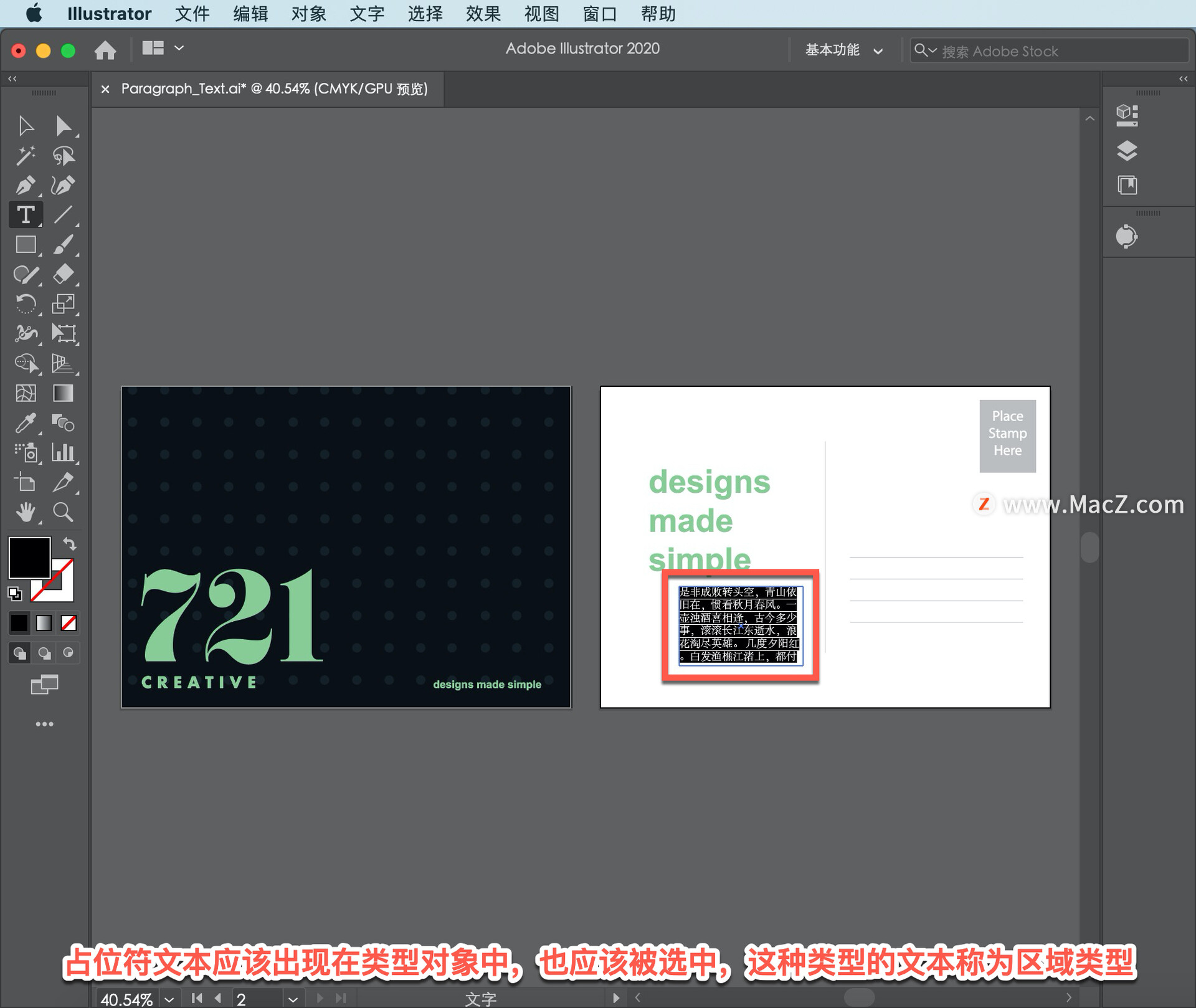This screenshot has height=1008, width=1196.
Task: Open the 基本功能 workspace dropdown
Action: (x=843, y=50)
